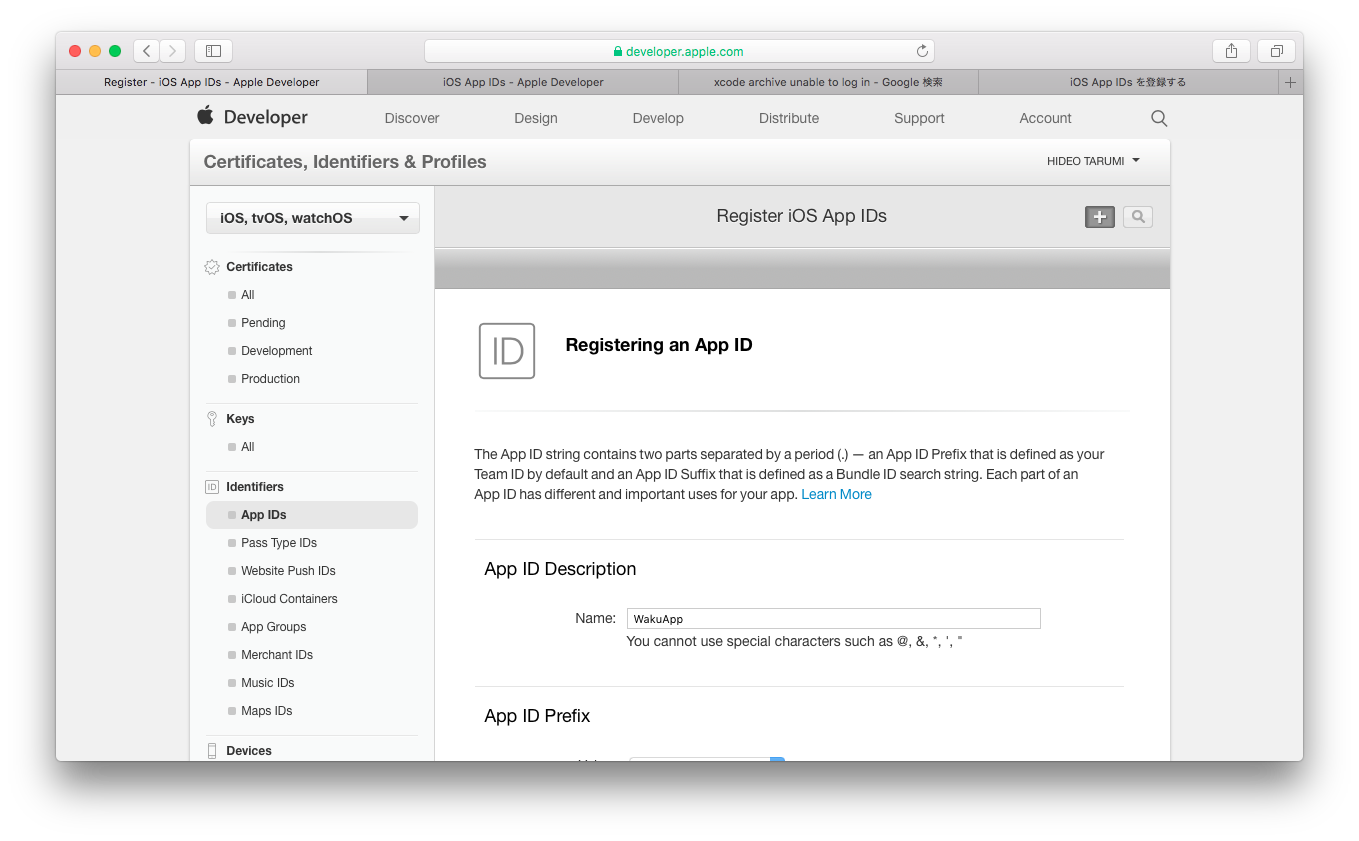Switch to the Google search results tab
The width and height of the screenshot is (1359, 841).
click(x=828, y=82)
